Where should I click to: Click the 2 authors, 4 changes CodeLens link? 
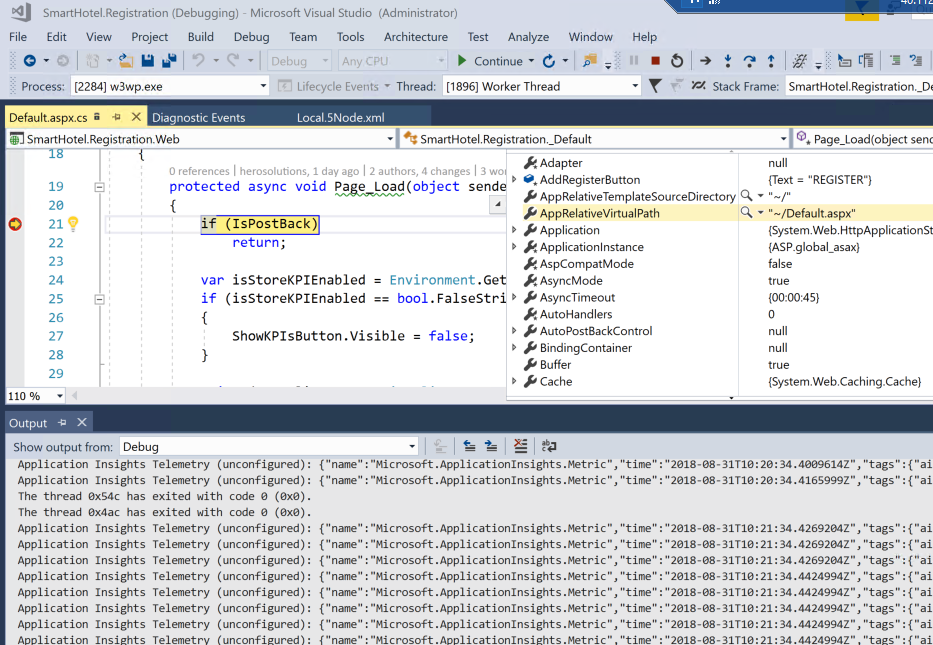pyautogui.click(x=419, y=171)
